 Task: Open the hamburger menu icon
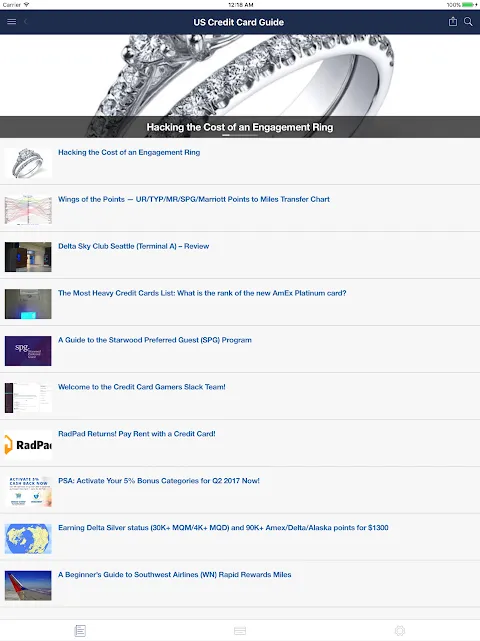point(11,22)
